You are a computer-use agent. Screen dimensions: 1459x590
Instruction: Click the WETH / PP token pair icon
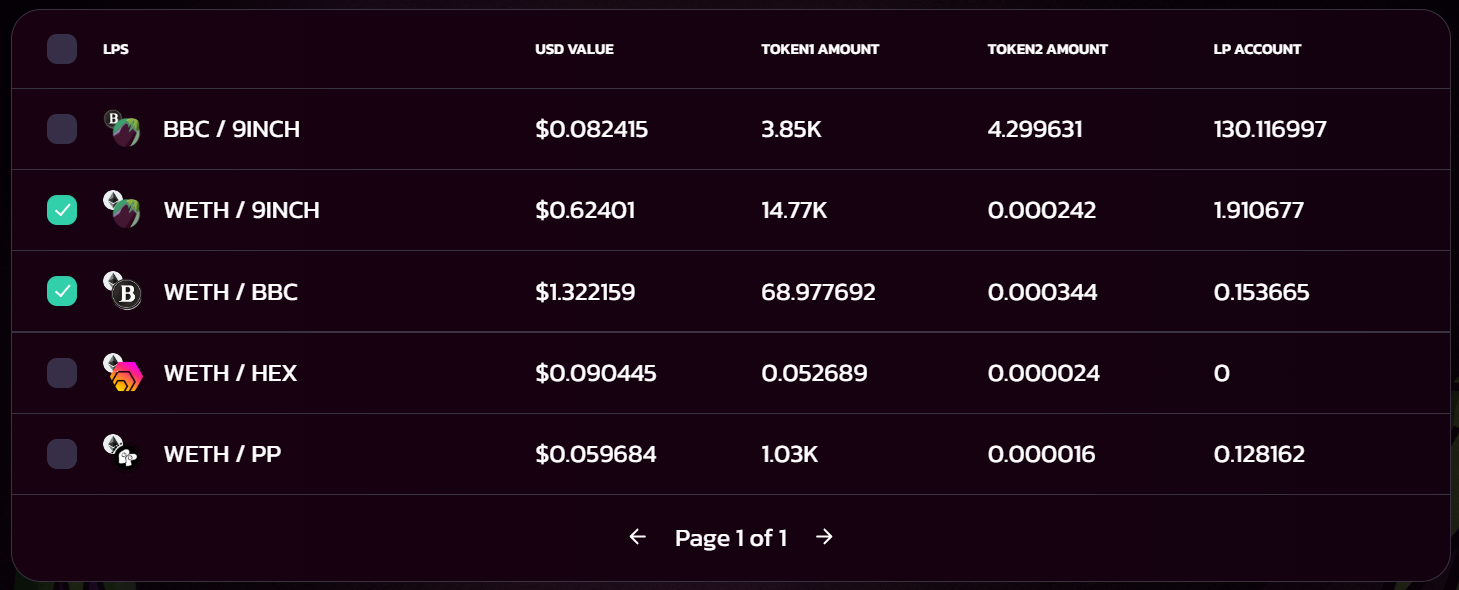point(122,454)
